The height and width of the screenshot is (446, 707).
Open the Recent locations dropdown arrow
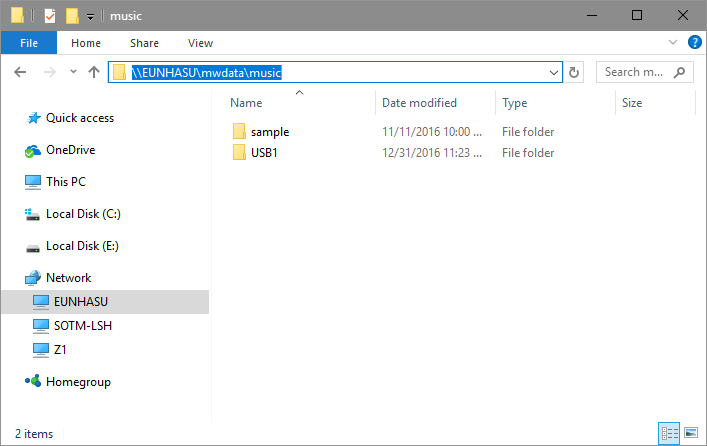coord(73,72)
